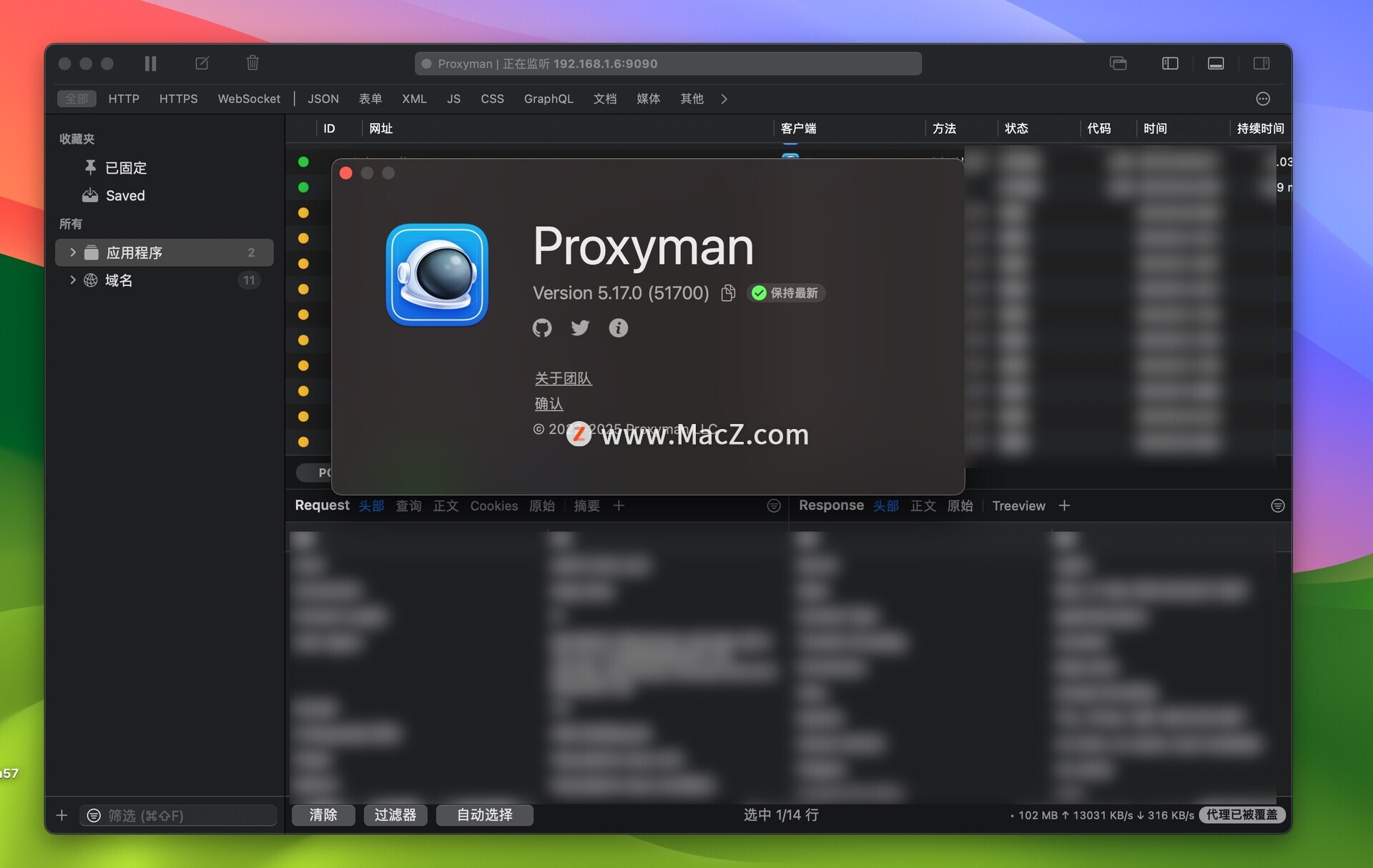Screen dimensions: 1373x868
Task: Close the About Proxyman dialog
Action: click(x=346, y=173)
